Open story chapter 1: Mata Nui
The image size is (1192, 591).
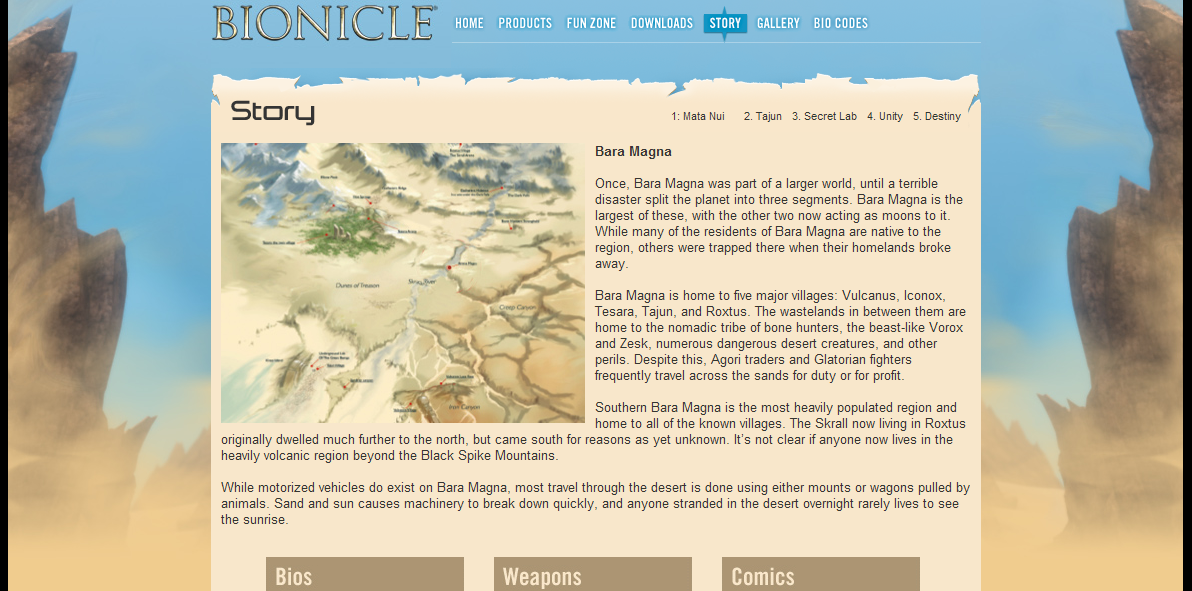[698, 116]
